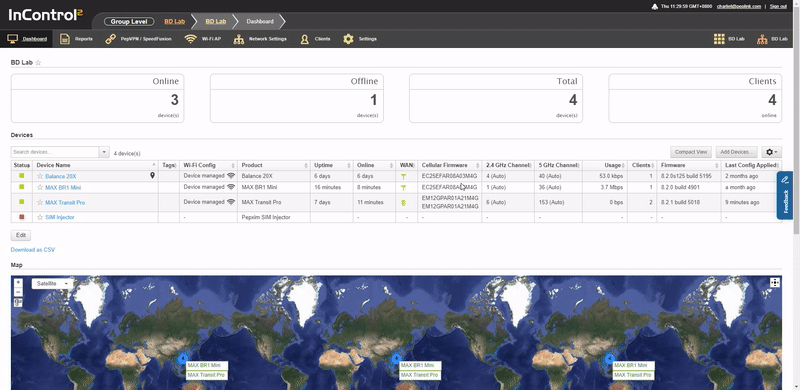Screen dimensions: 800x390
Task: Click WAN cellular signal icon for MAX BR1 Mini
Action: coord(403,187)
